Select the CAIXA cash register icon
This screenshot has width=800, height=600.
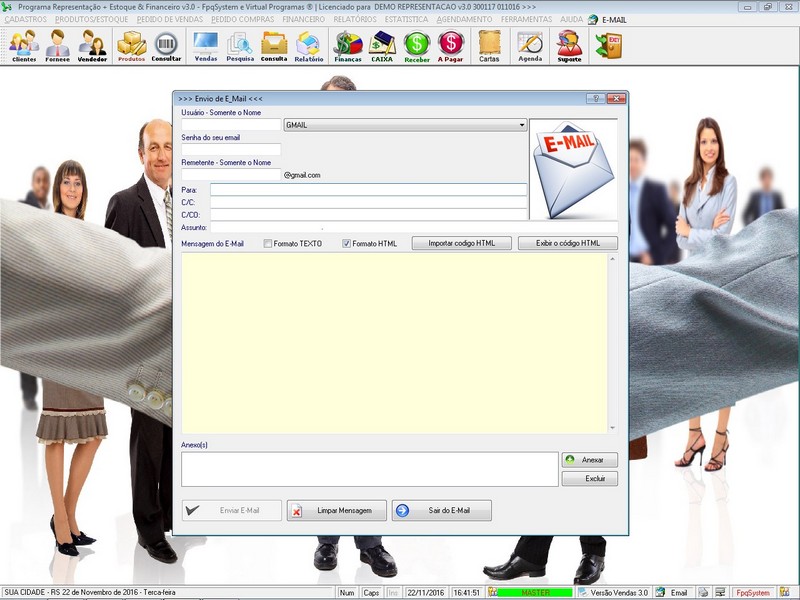point(382,46)
